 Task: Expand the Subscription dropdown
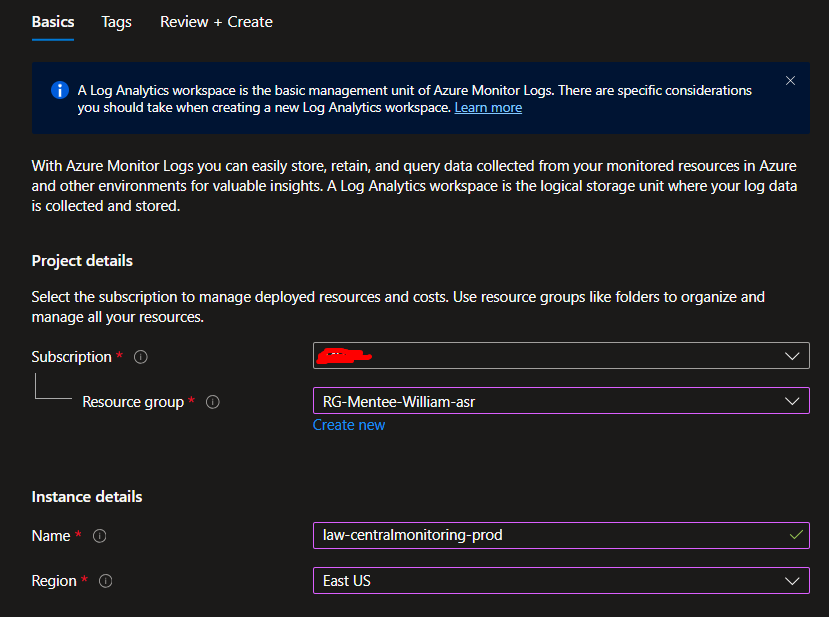point(560,356)
